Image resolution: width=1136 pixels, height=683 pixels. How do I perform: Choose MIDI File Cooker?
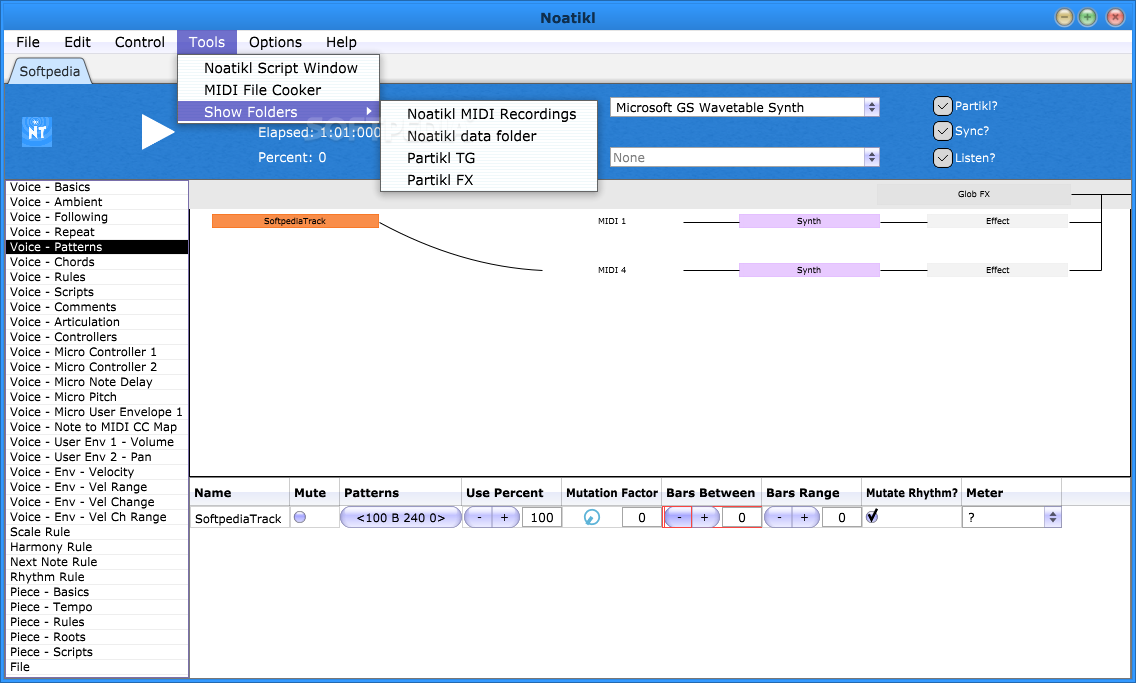[x=278, y=90]
